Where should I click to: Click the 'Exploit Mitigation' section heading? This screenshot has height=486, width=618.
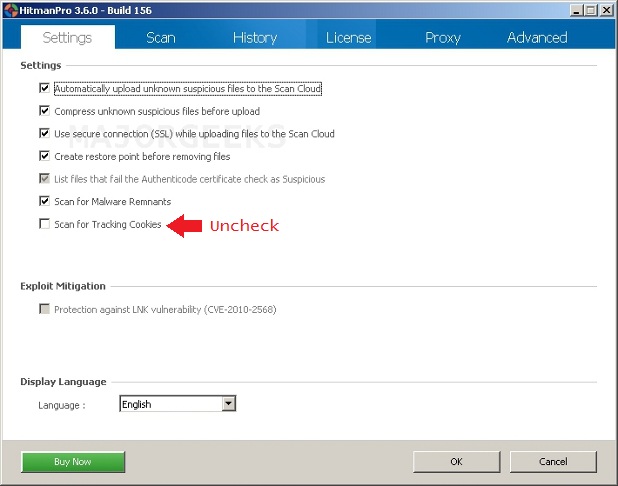63,286
